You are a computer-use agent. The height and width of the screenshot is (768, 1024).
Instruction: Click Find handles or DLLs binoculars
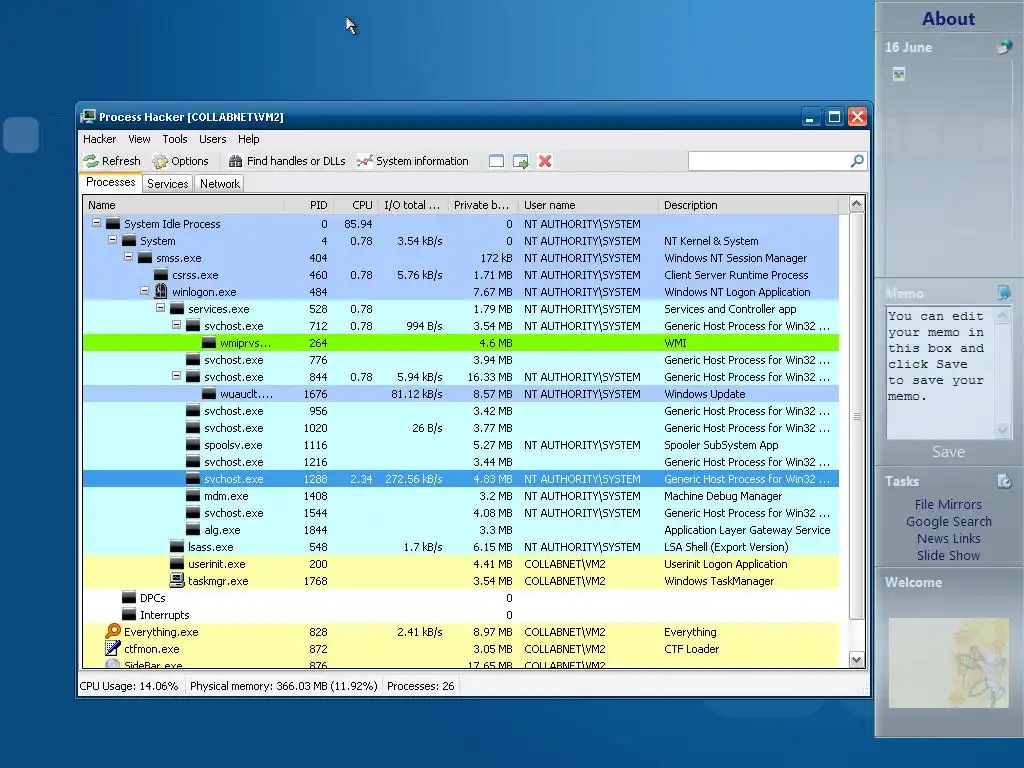[236, 161]
